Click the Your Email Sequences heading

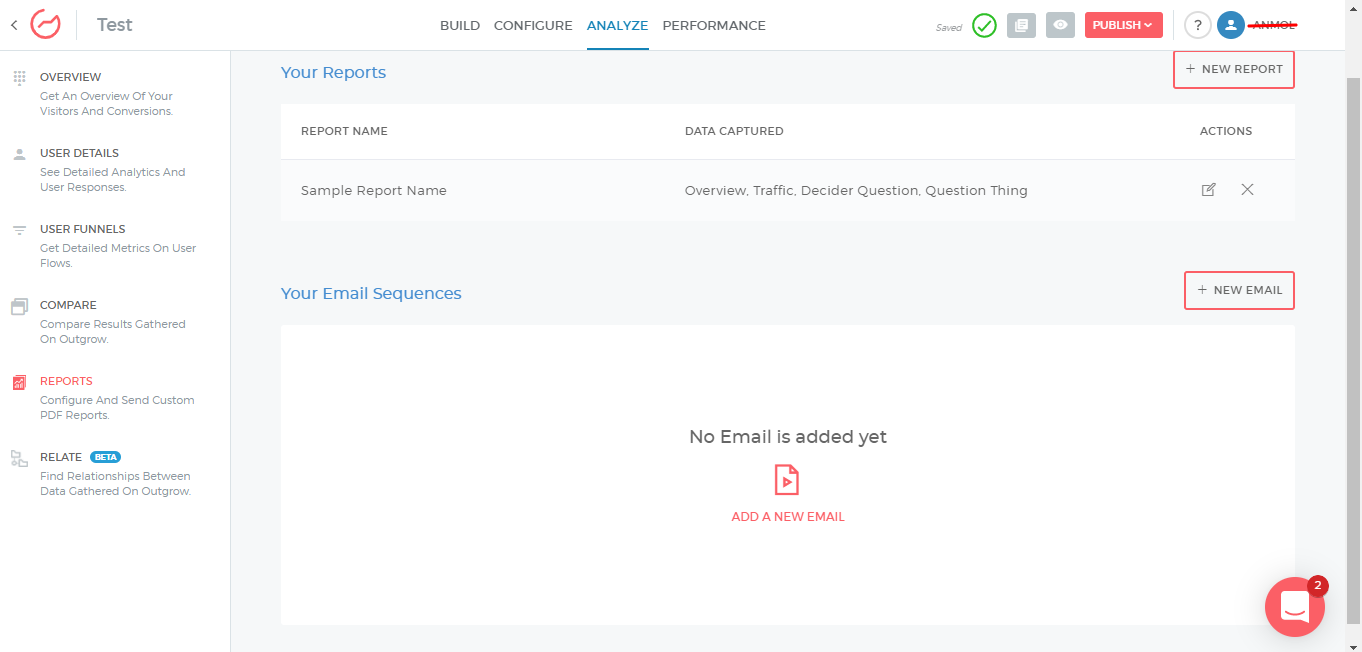371,293
